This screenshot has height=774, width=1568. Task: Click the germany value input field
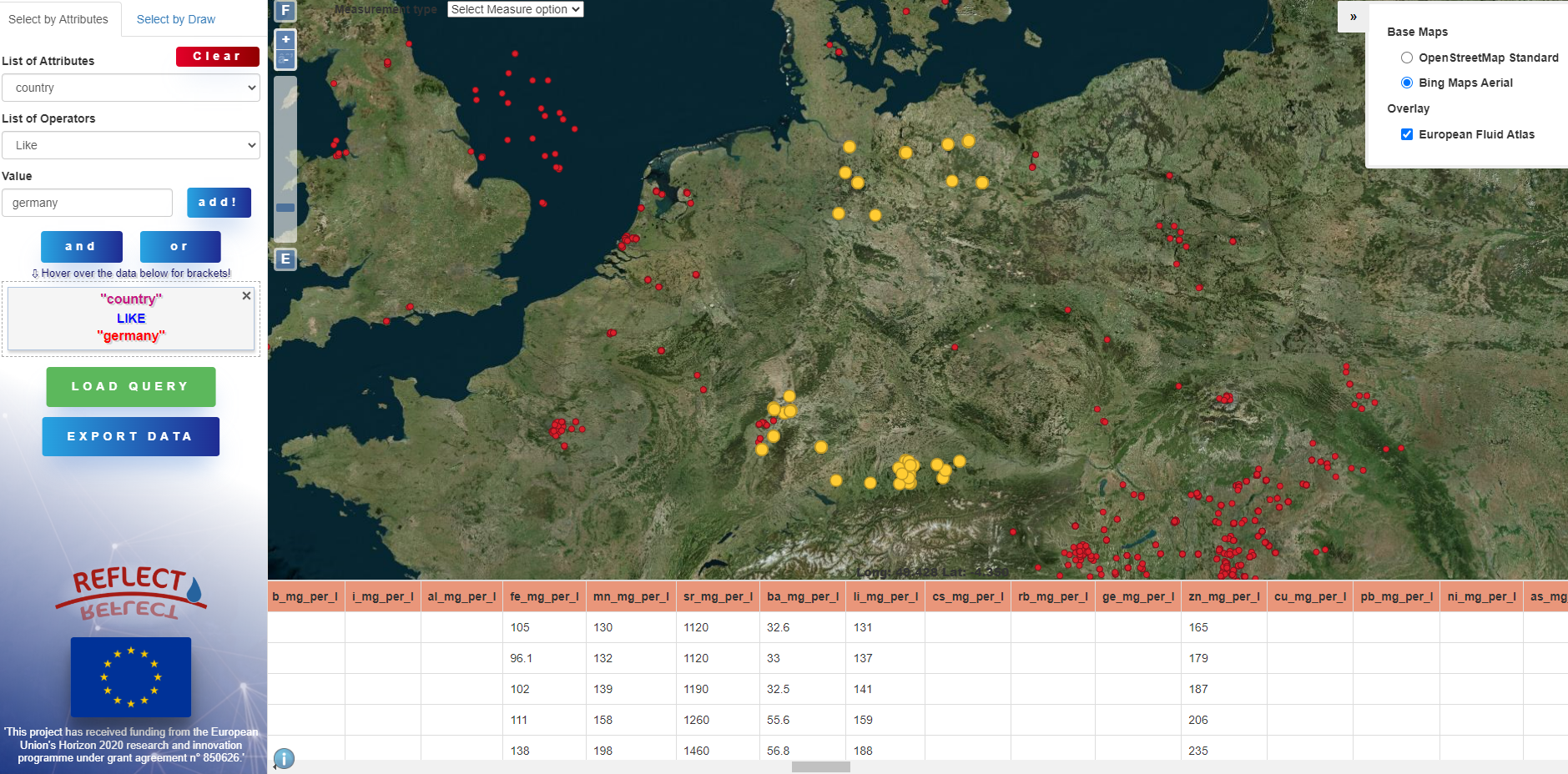(x=87, y=202)
